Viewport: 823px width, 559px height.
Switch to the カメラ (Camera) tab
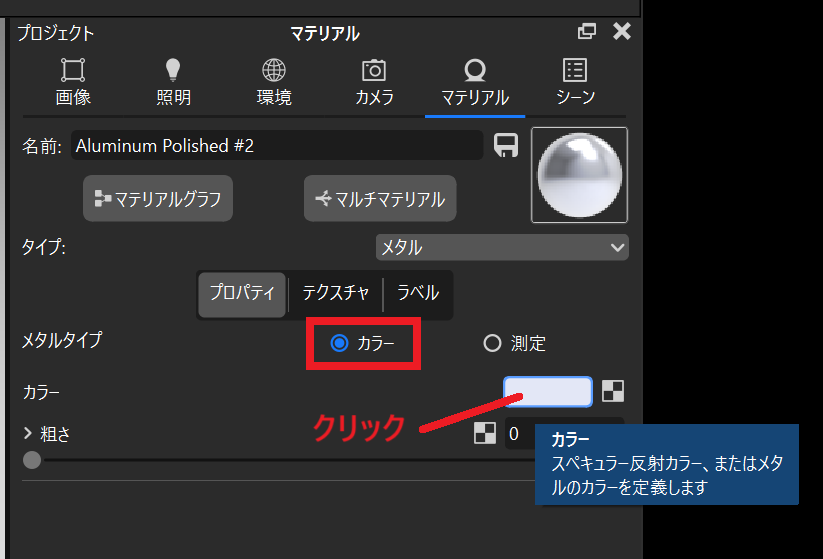[x=374, y=82]
